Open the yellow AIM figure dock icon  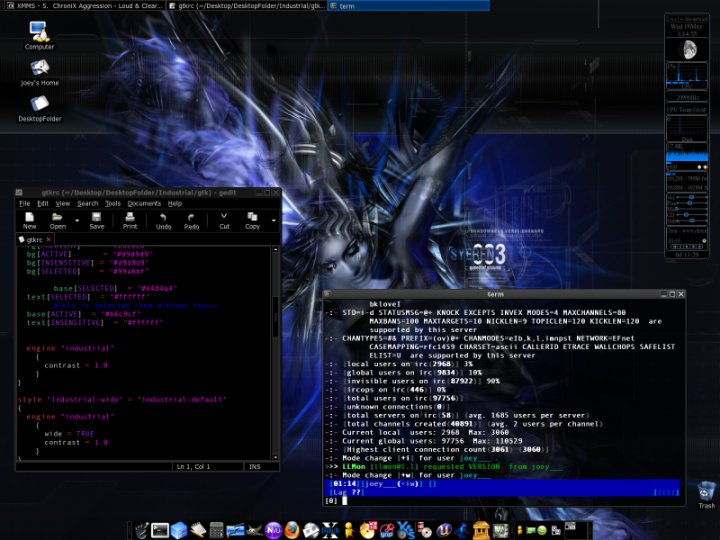[348, 530]
